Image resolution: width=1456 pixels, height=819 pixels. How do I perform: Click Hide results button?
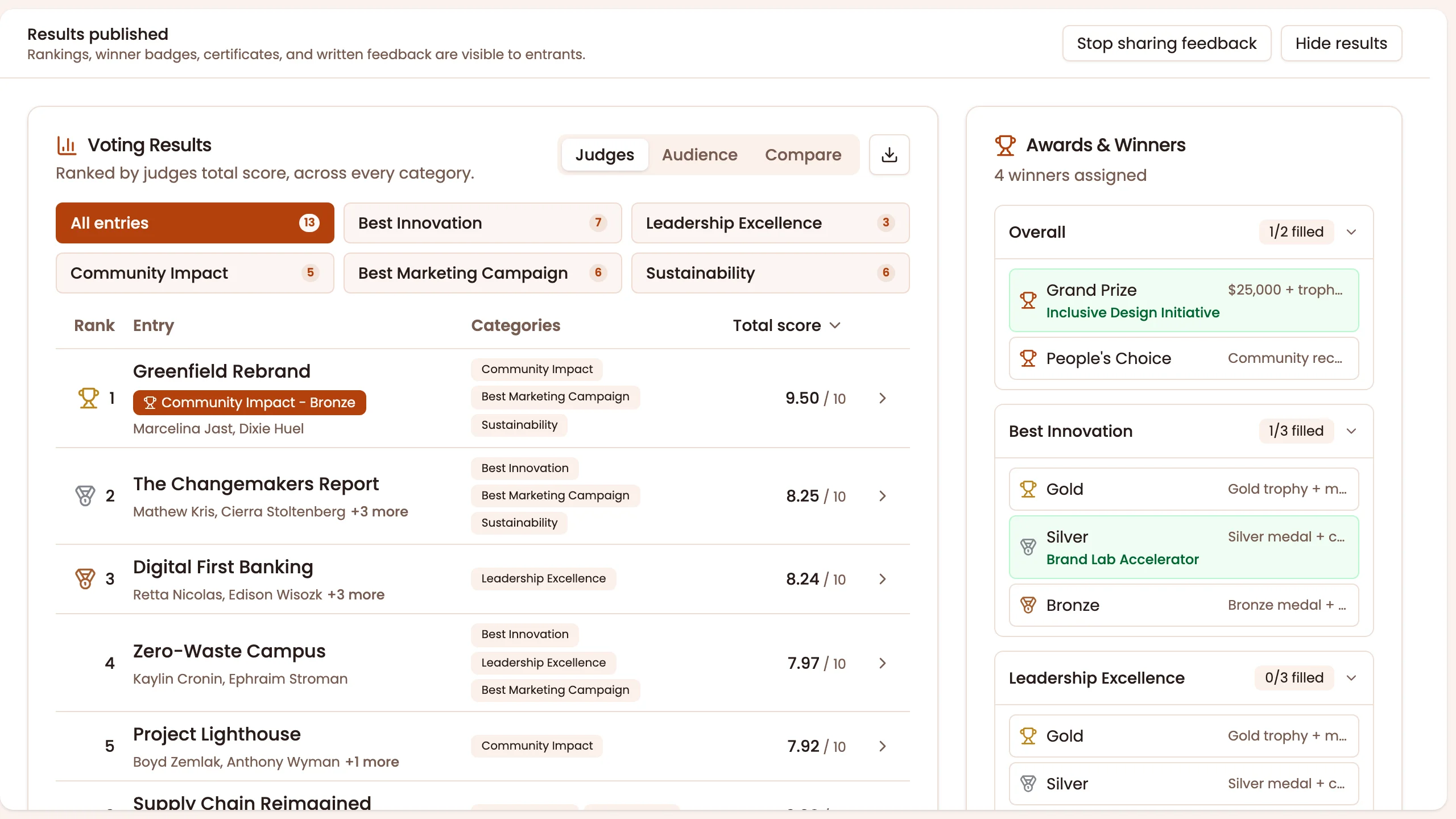point(1341,43)
